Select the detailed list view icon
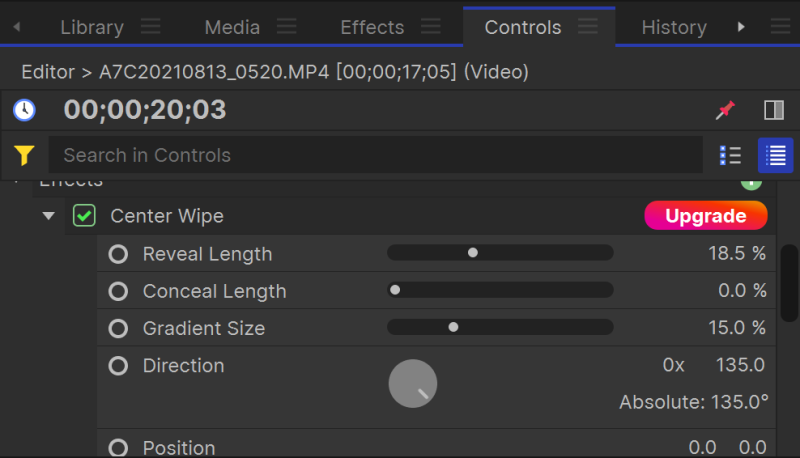 click(x=775, y=156)
